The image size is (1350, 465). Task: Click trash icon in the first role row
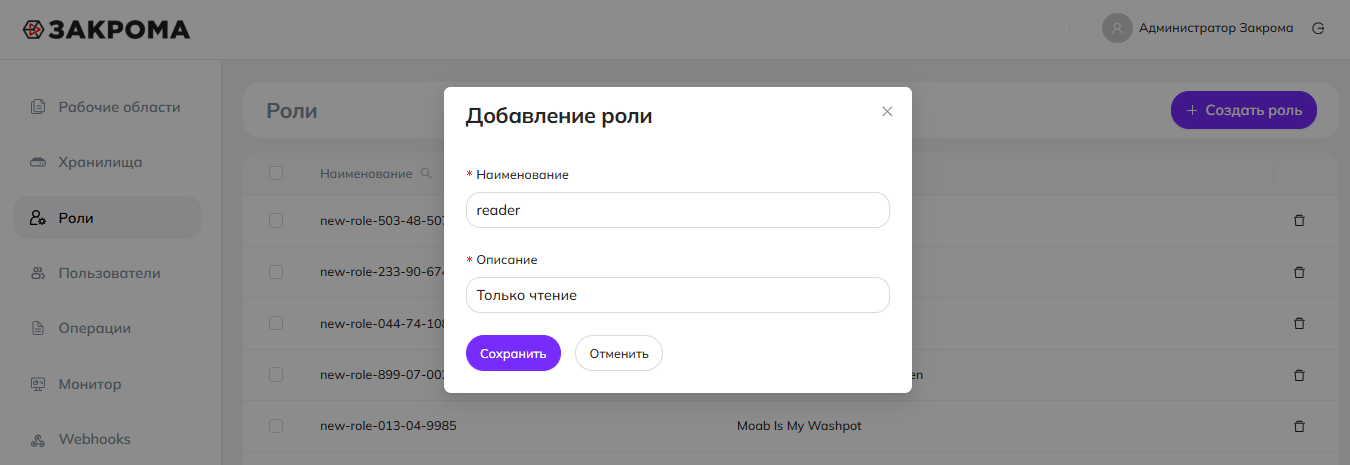[1299, 220]
